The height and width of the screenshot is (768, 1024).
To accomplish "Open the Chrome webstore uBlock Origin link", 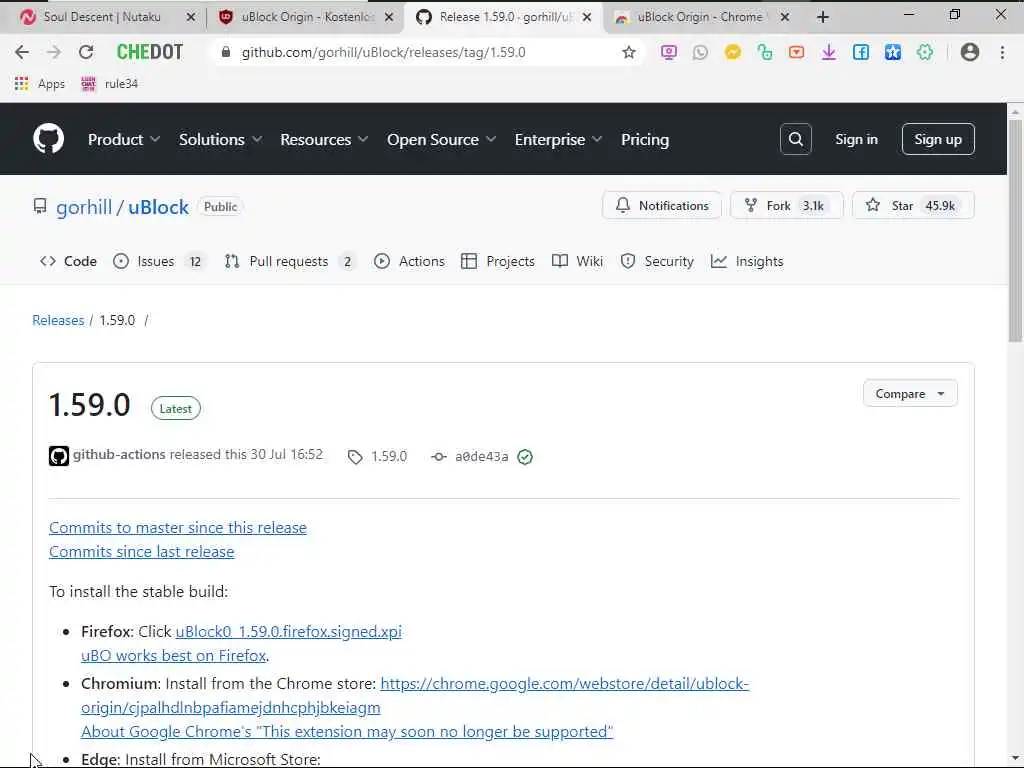I will coord(415,695).
